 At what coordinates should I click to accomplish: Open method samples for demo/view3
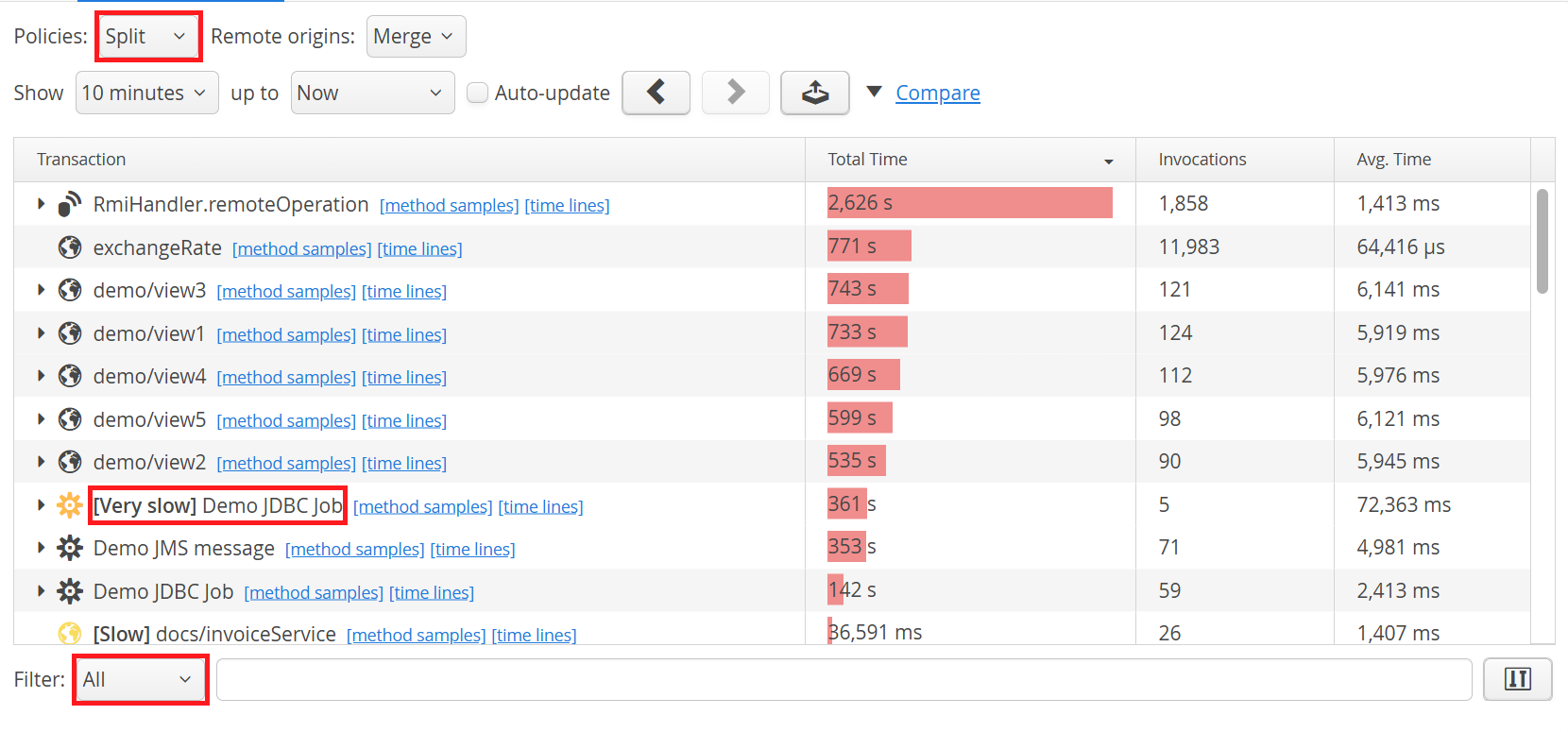(x=286, y=292)
